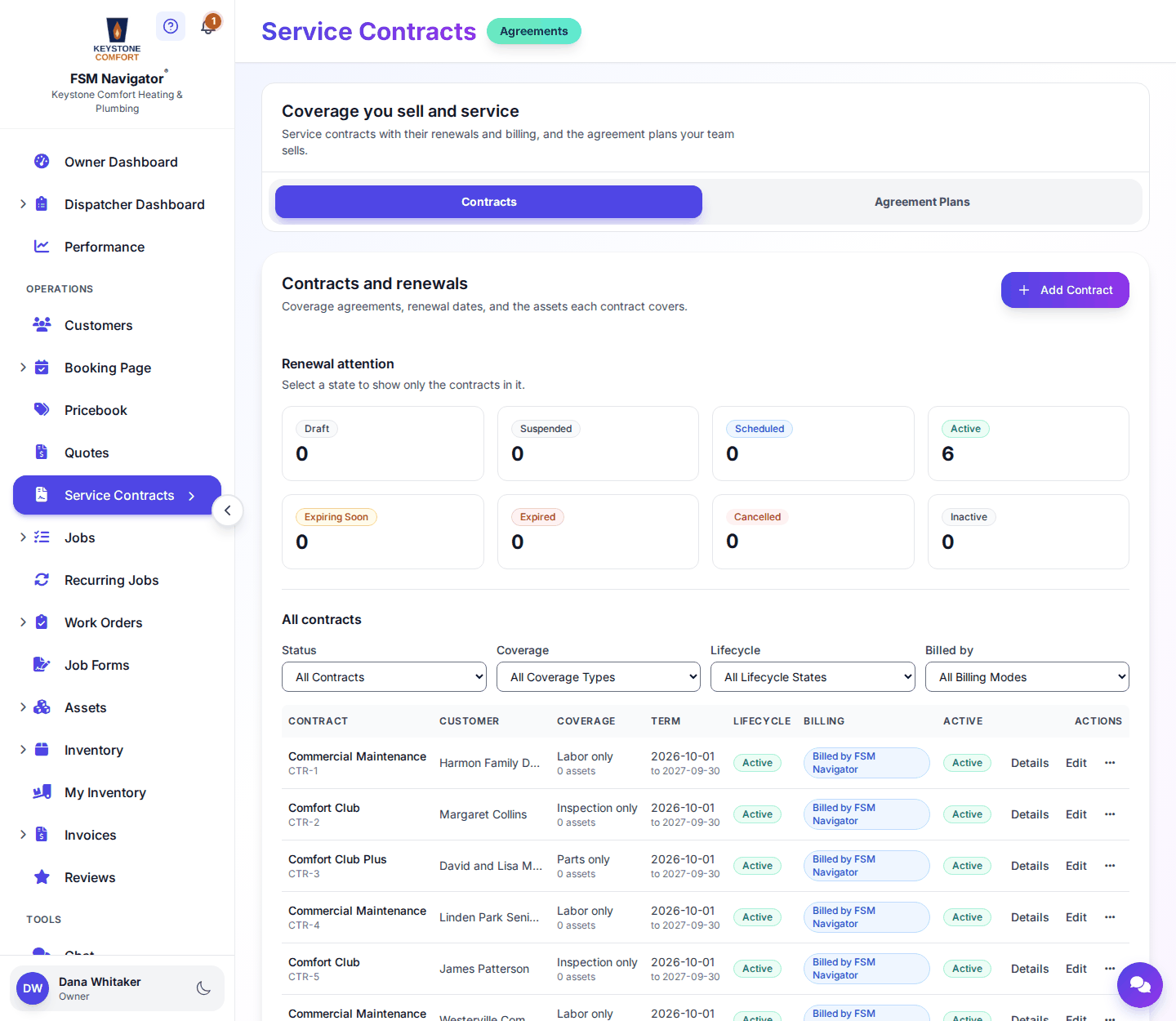This screenshot has height=1021, width=1176.
Task: Expand the Dispatcher Dashboard submenu chevron
Action: click(x=23, y=204)
